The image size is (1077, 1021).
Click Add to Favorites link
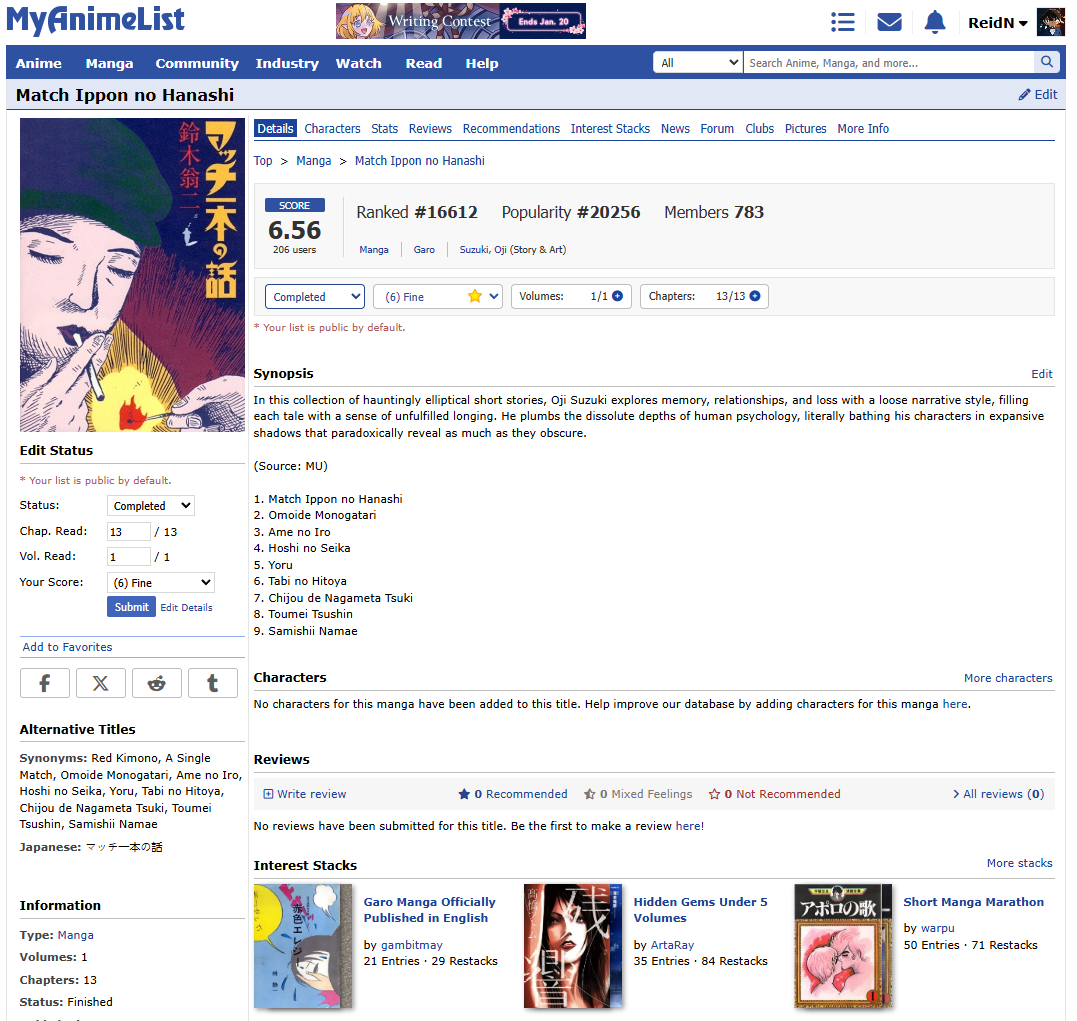pyautogui.click(x=67, y=647)
